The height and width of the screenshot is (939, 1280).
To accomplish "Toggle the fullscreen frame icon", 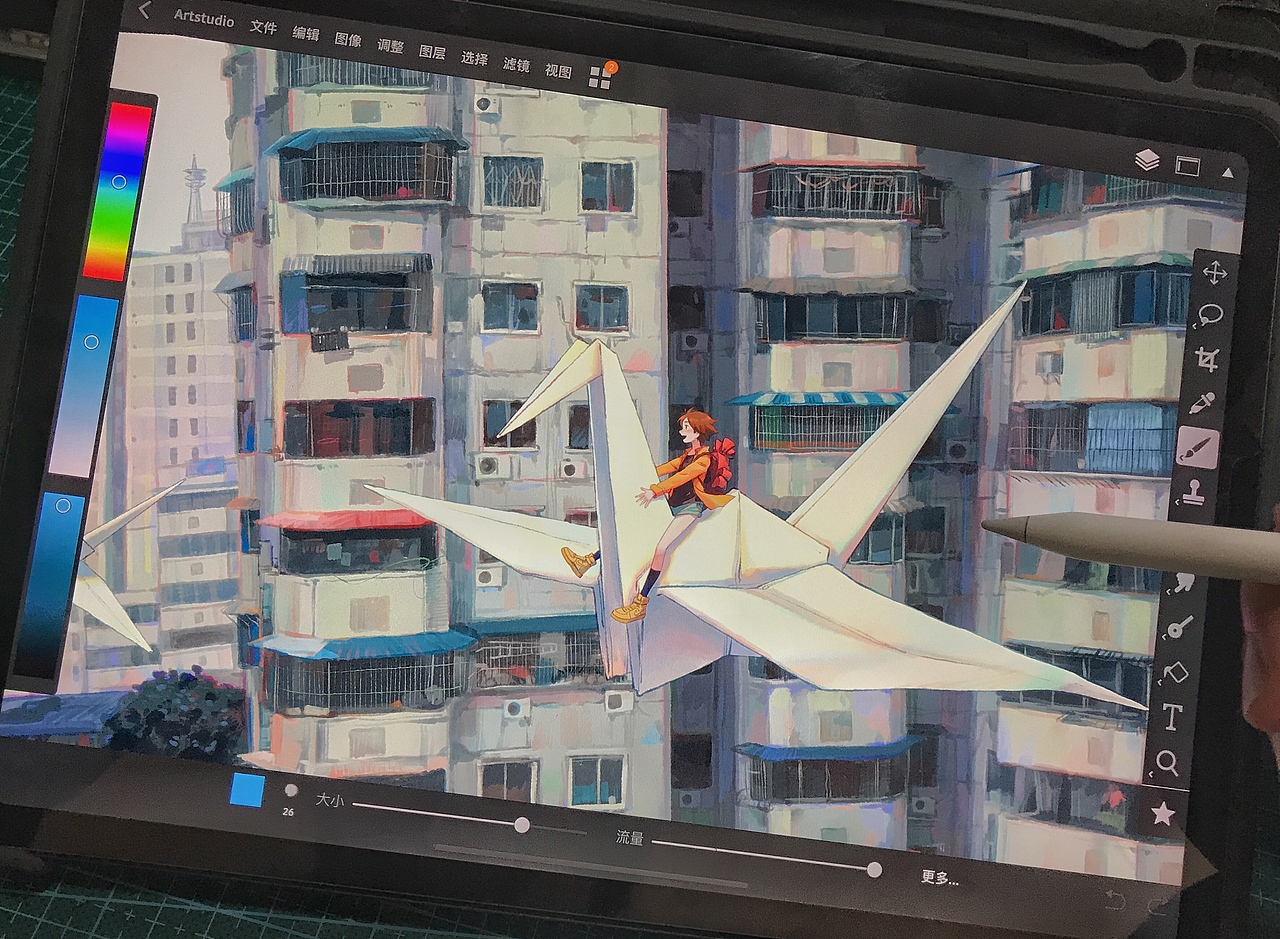I will 1187,166.
